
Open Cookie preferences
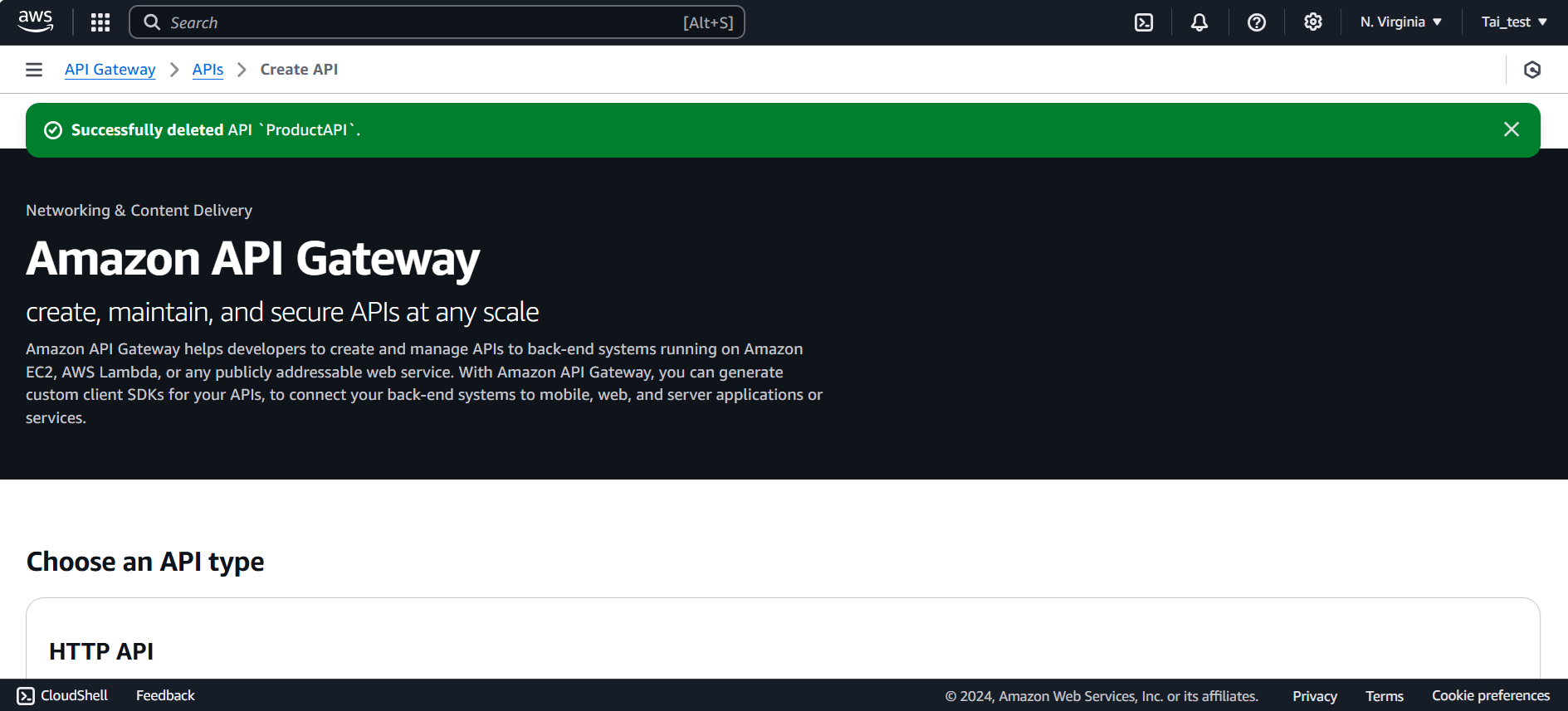tap(1491, 695)
